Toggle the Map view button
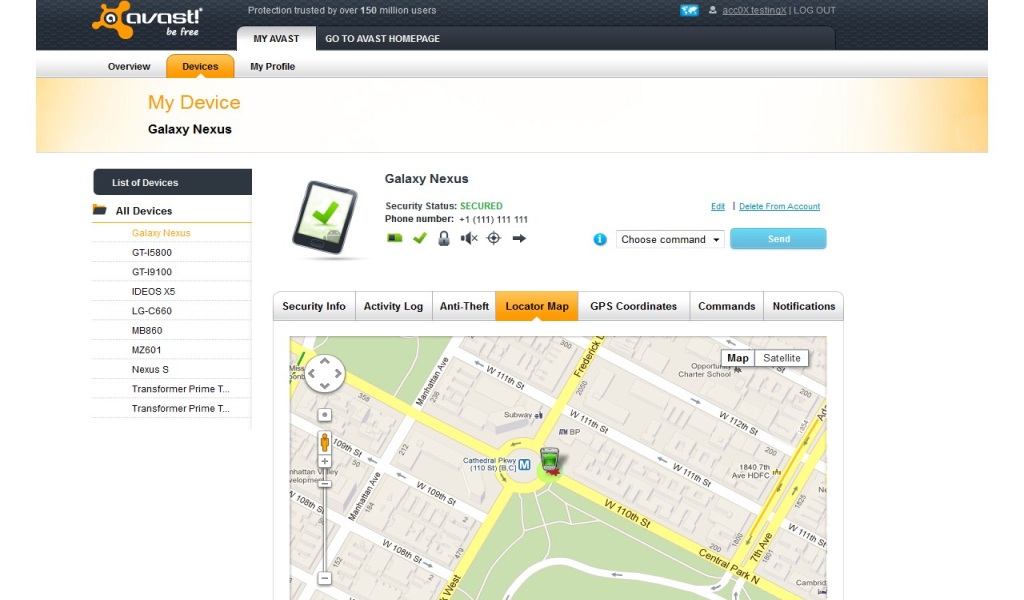This screenshot has height=600, width=1024. click(737, 358)
